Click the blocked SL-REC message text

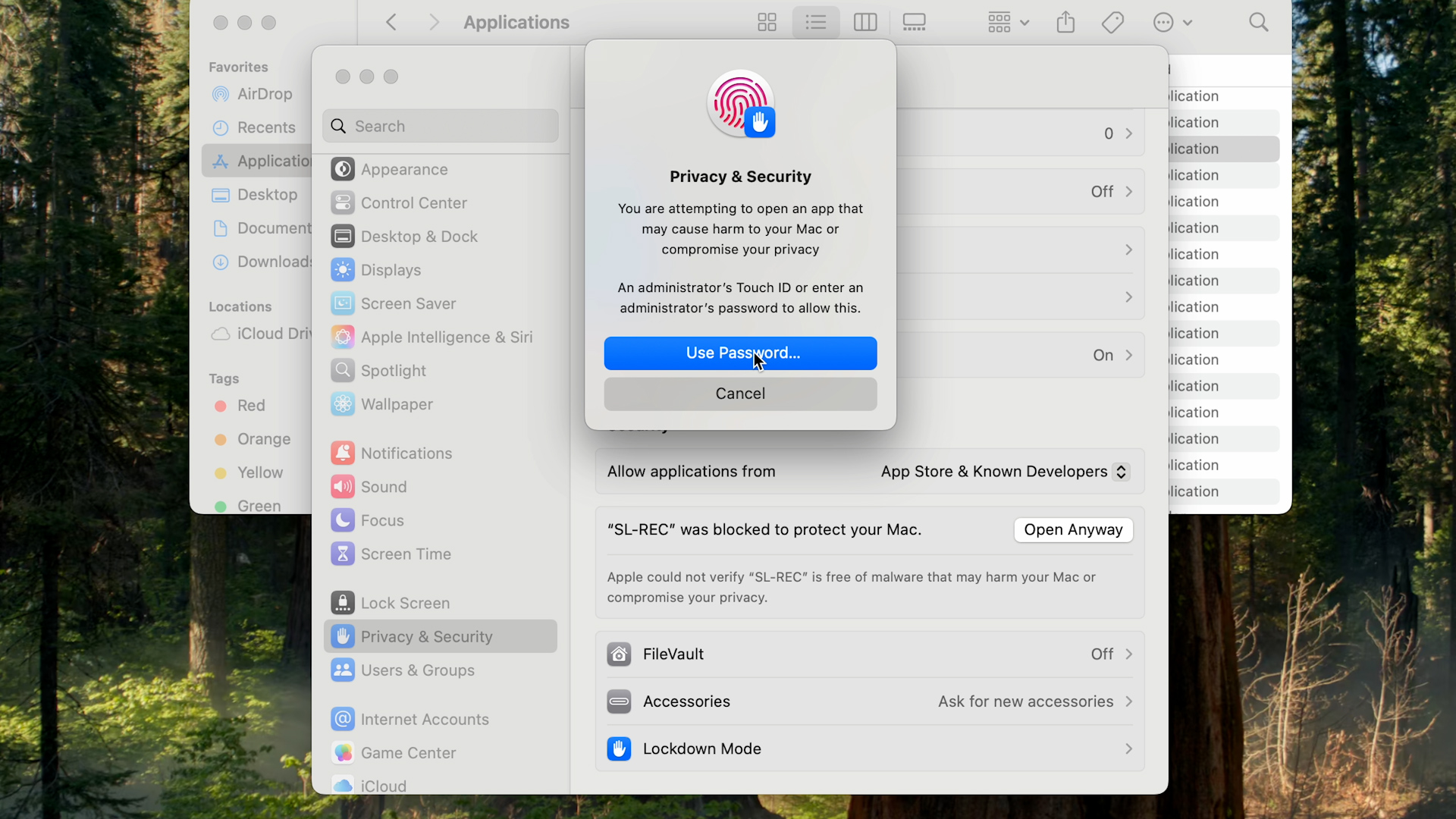pyautogui.click(x=764, y=530)
